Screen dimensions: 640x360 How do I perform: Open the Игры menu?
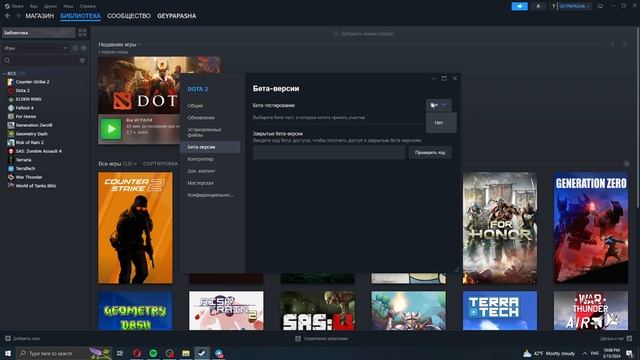click(x=68, y=6)
